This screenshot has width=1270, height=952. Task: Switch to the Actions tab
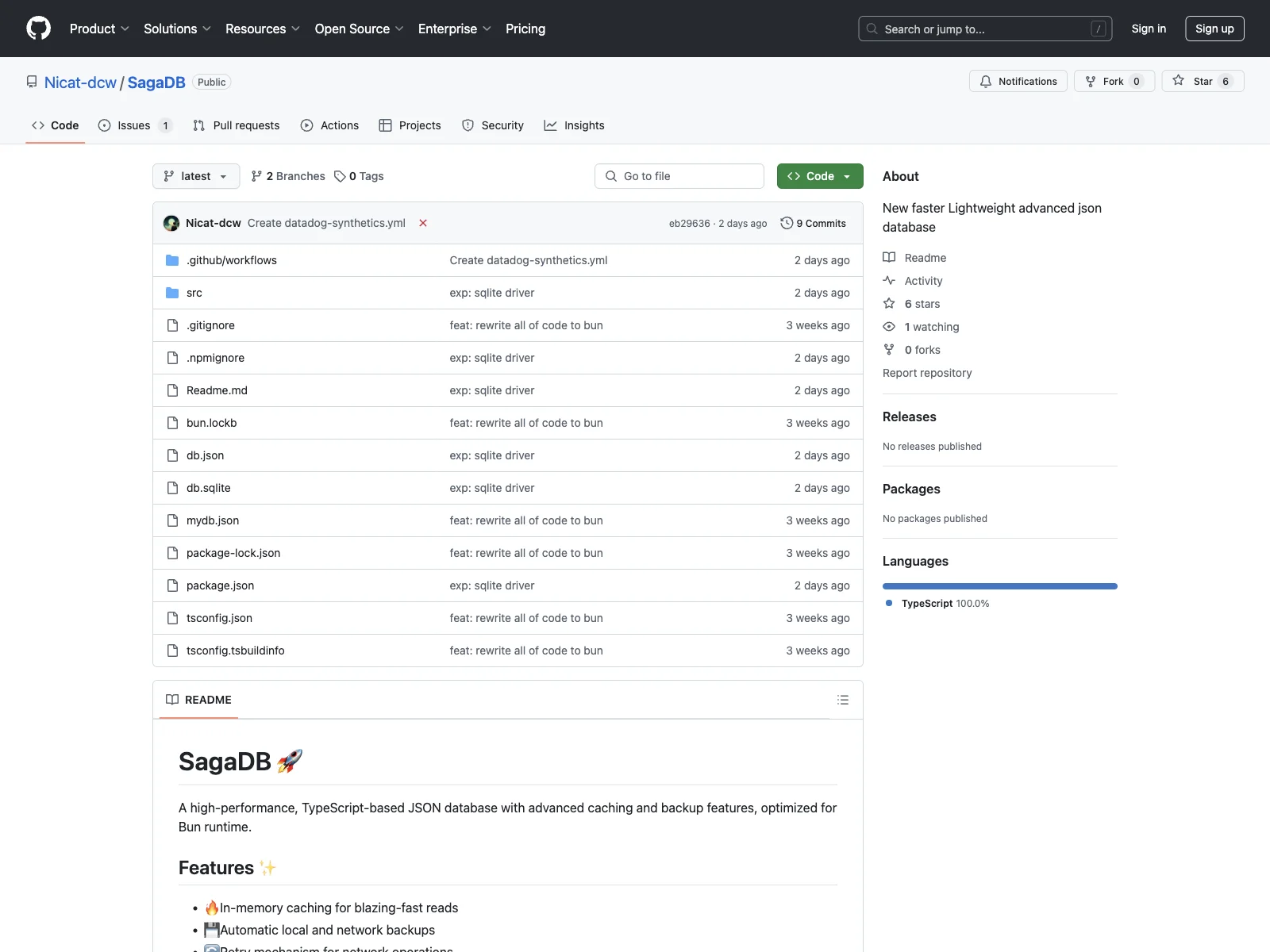tap(330, 125)
